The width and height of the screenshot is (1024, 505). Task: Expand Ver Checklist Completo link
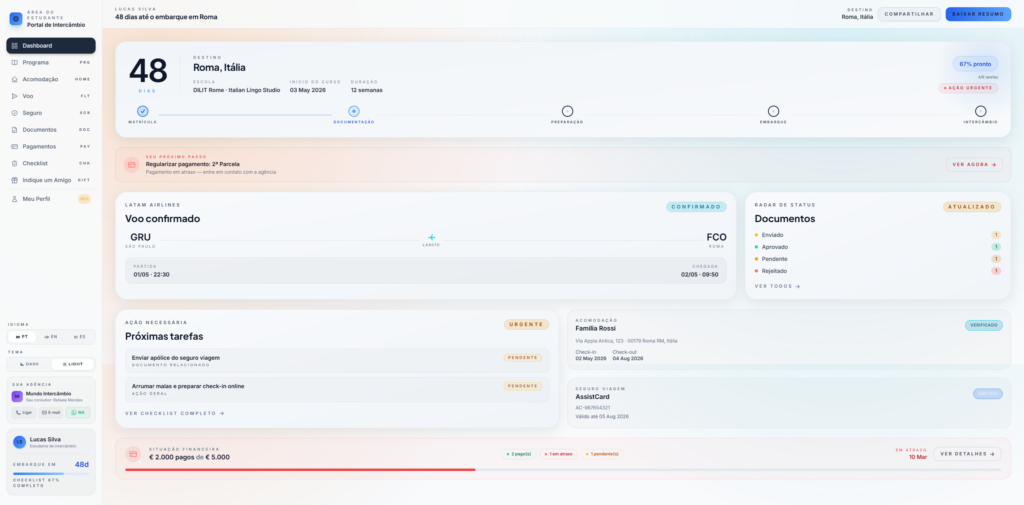tap(174, 413)
